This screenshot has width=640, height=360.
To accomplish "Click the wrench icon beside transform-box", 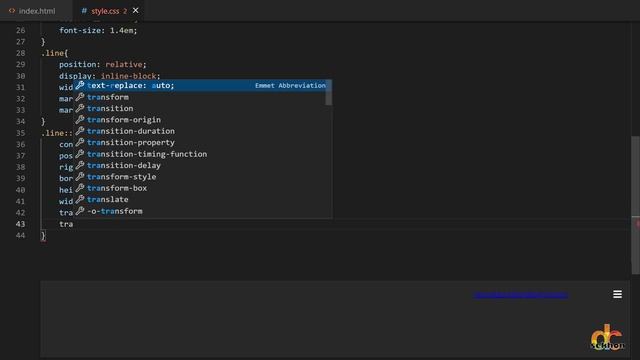I will [x=80, y=188].
